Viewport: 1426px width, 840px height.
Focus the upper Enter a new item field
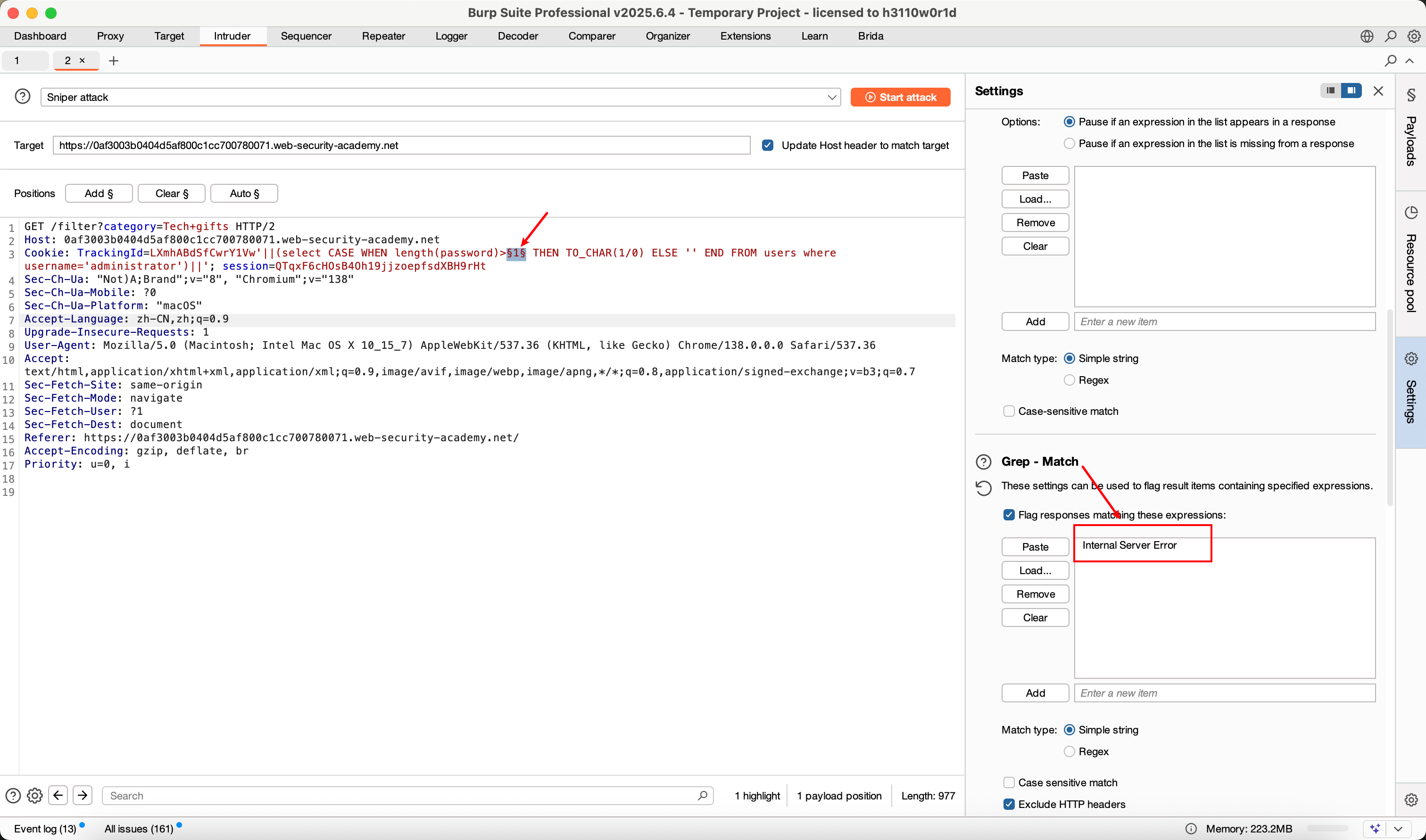pyautogui.click(x=1225, y=322)
